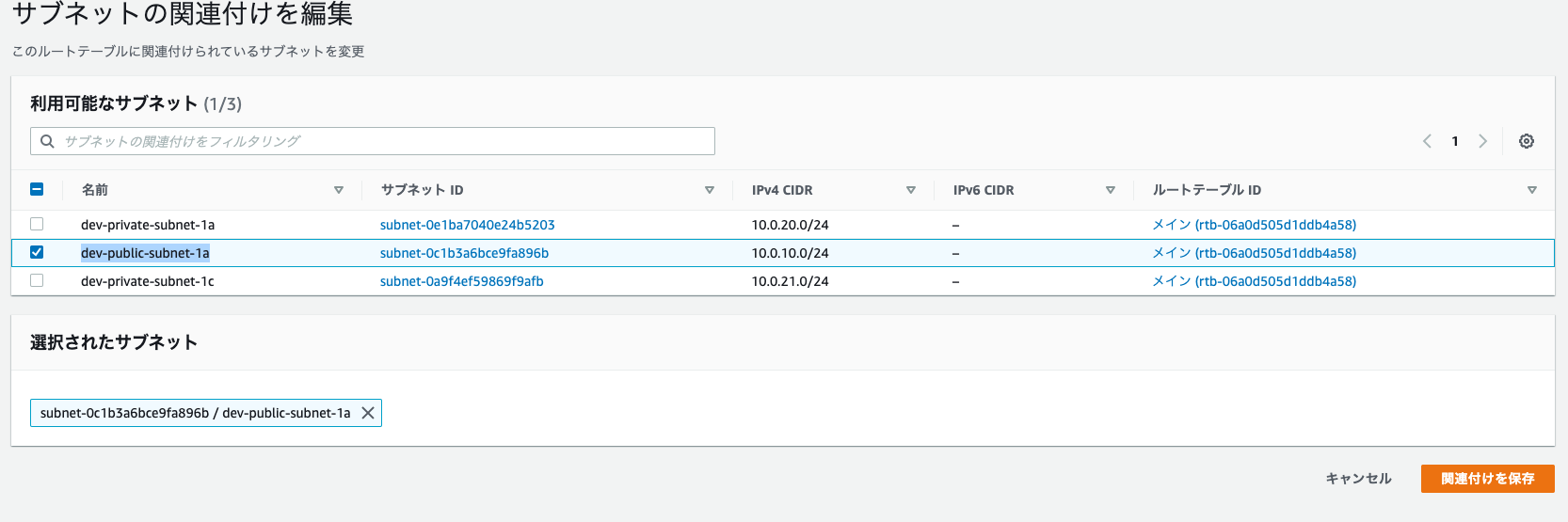Screen dimensions: 1568x522
Task: Click the dev-private-subnet-1c name cell
Action: [148, 281]
